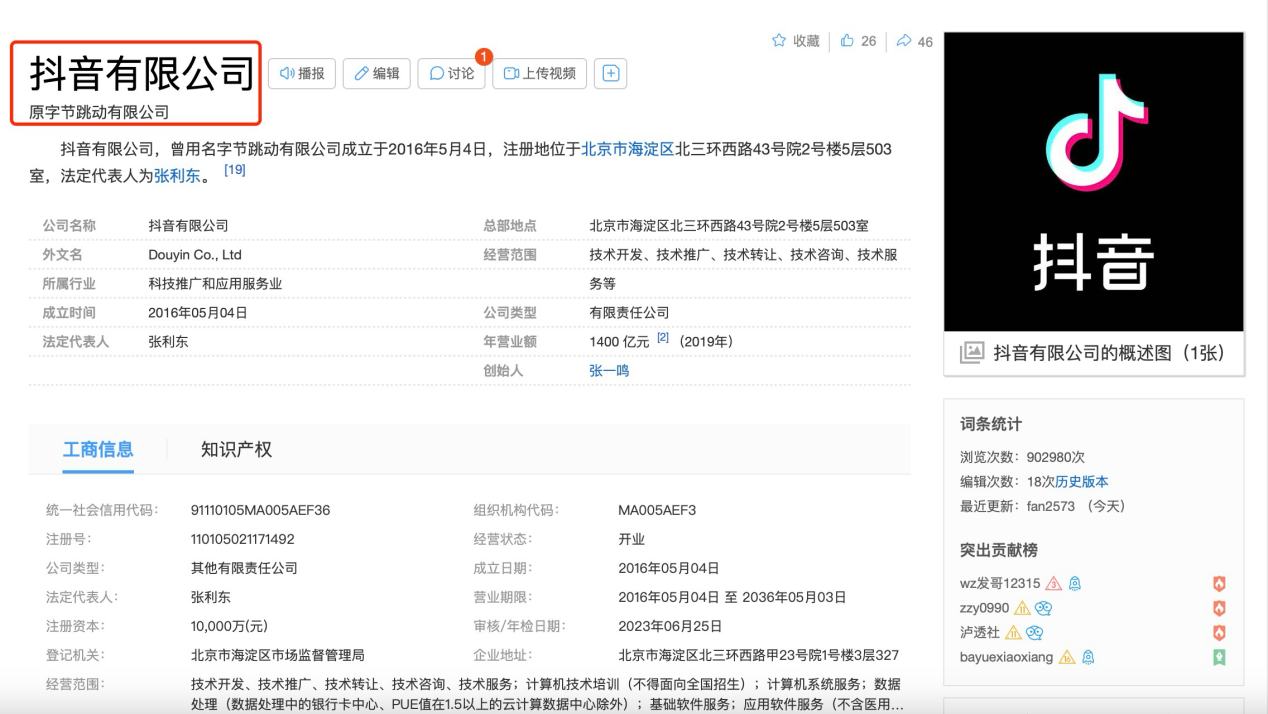
Task: Switch to the 知识产权 tab
Action: pyautogui.click(x=236, y=449)
